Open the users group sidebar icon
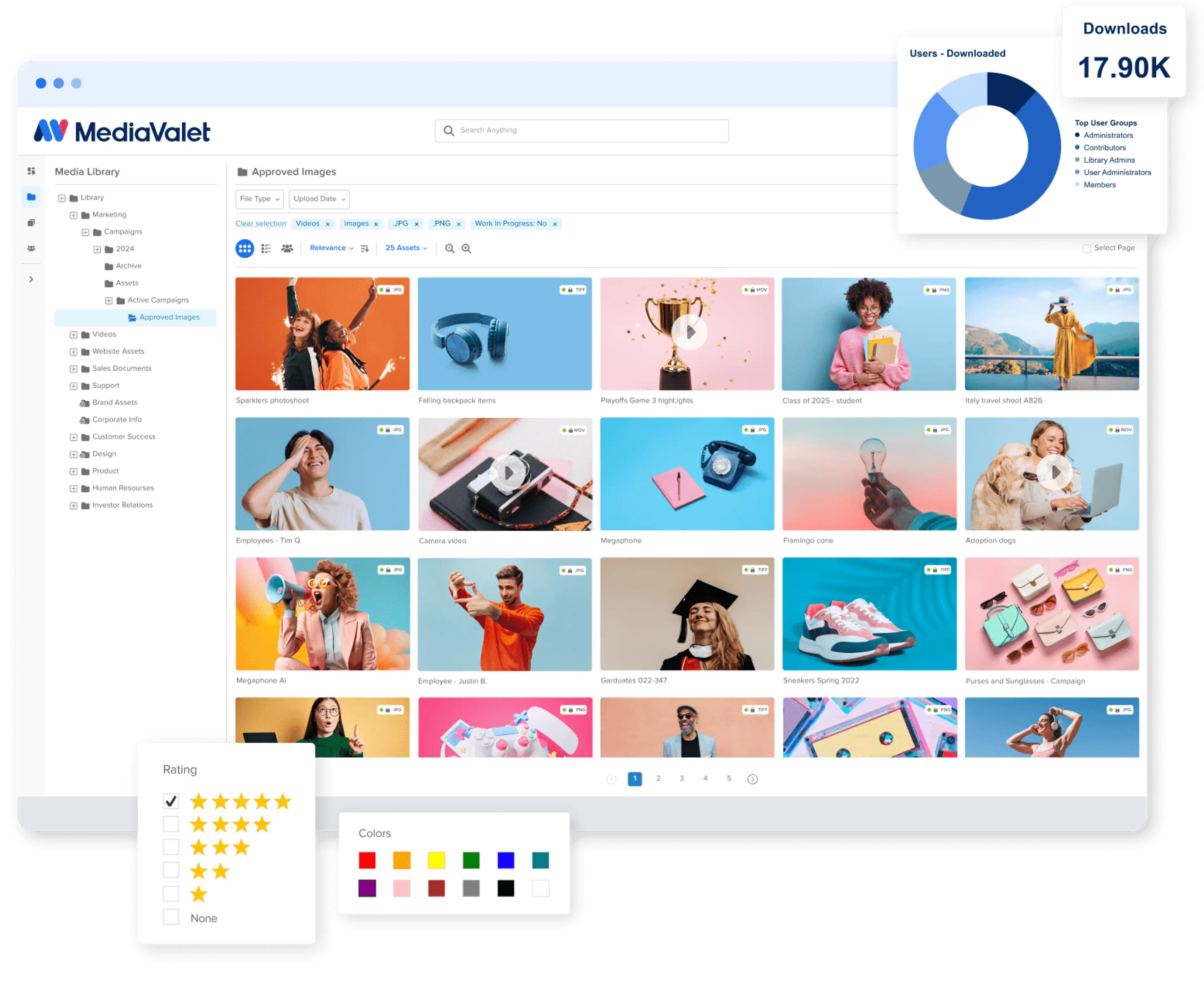 (x=31, y=248)
